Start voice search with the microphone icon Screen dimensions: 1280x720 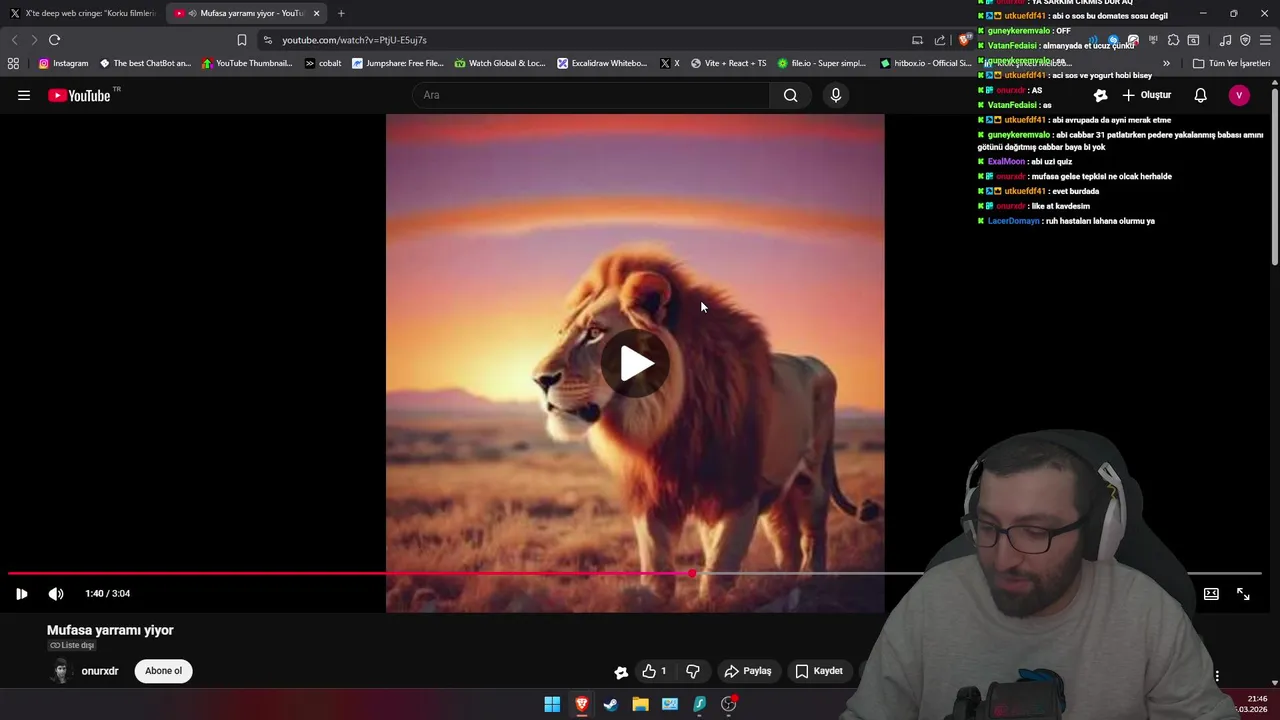tap(836, 95)
